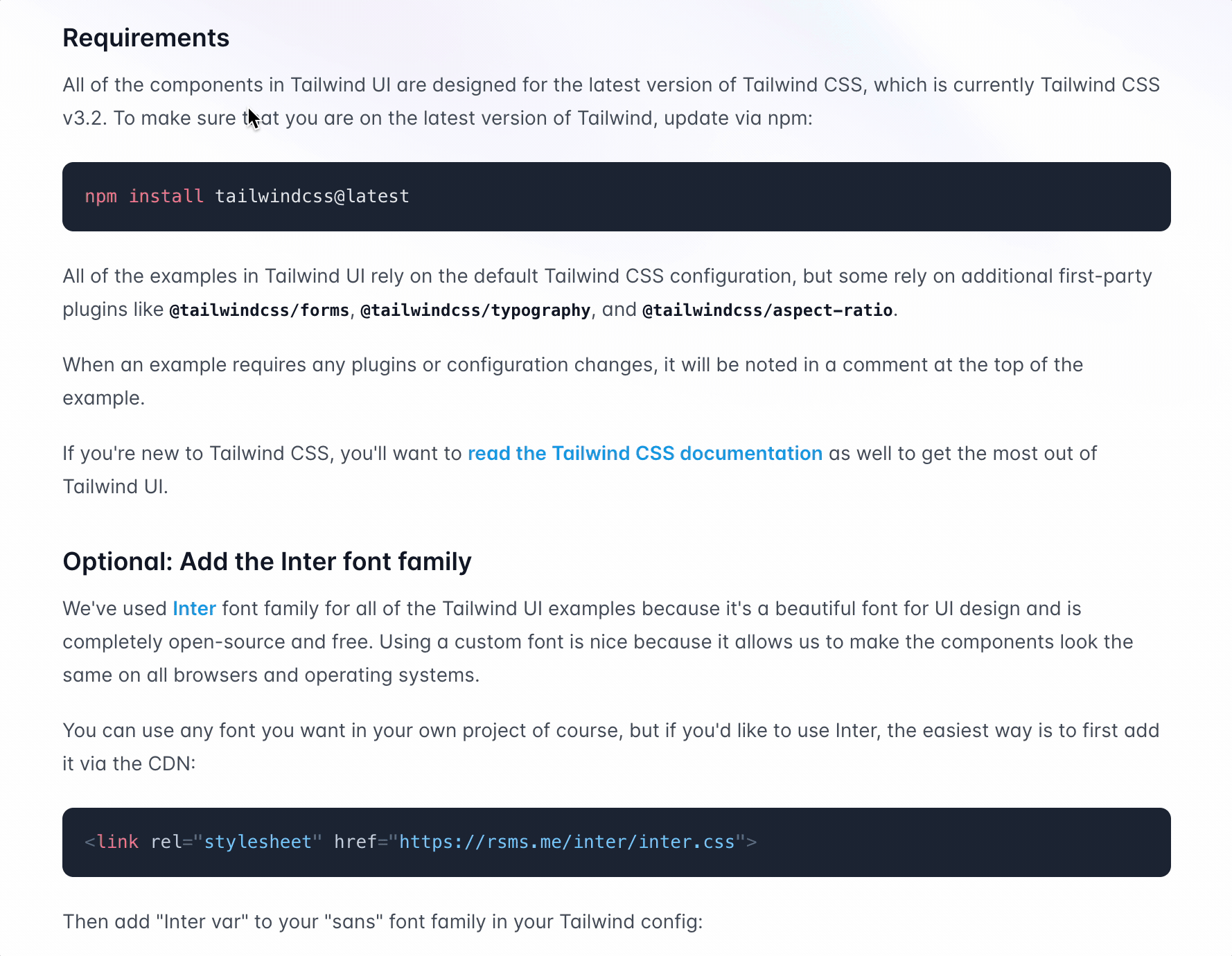
Task: Follow the Inter font link
Action: click(x=194, y=609)
